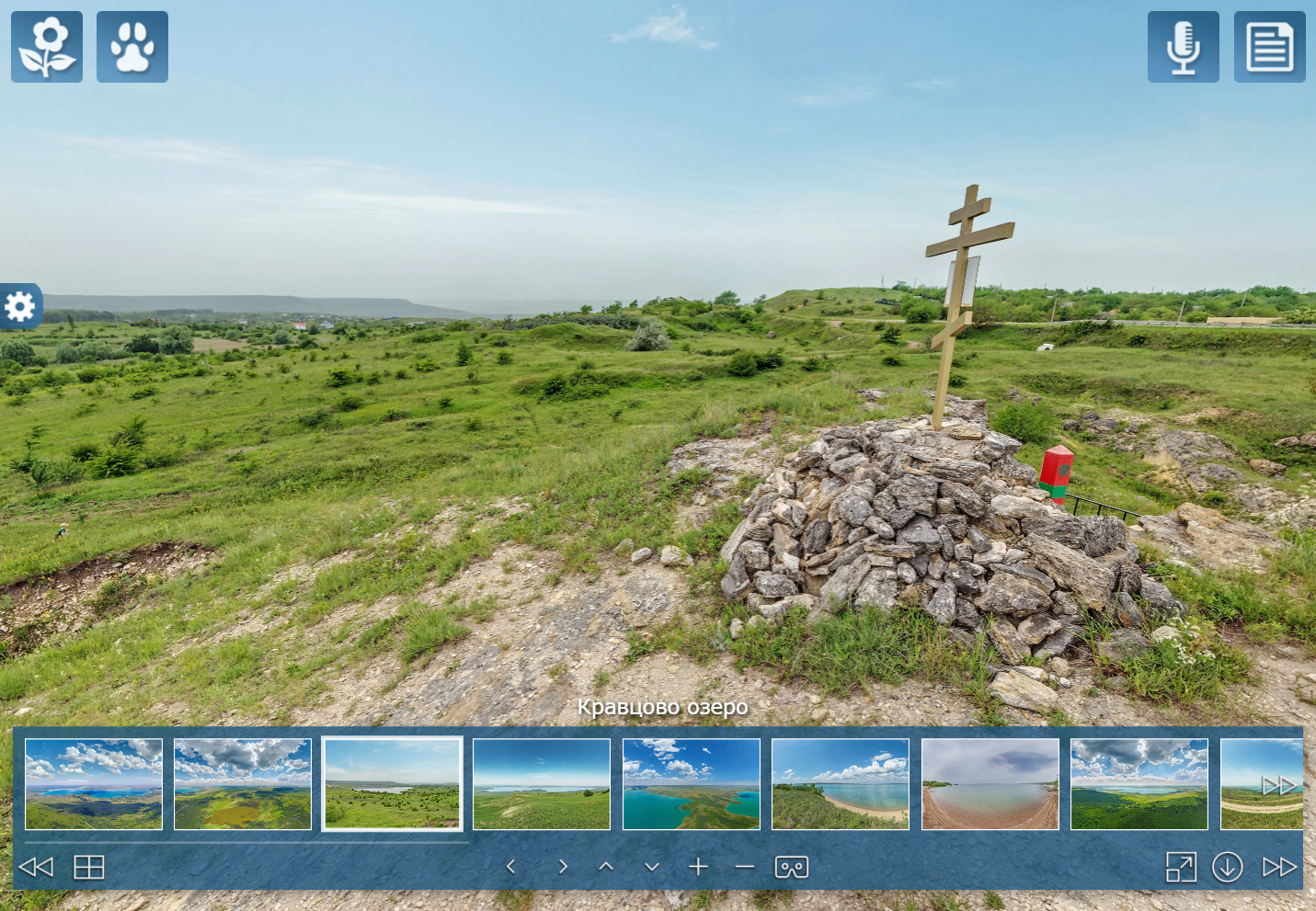Open the text description document icon
The image size is (1316, 911).
pos(1270,47)
